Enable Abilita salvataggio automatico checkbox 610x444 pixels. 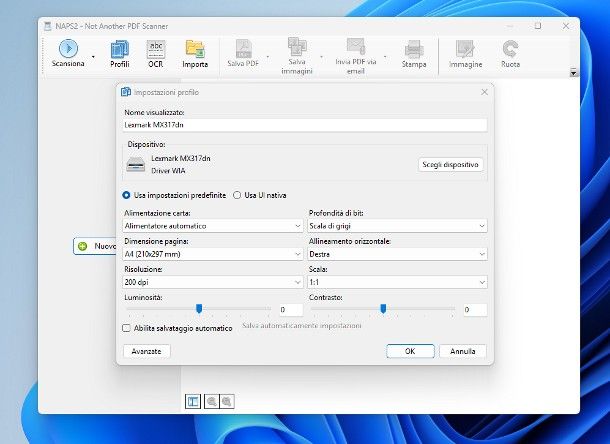coord(127,327)
